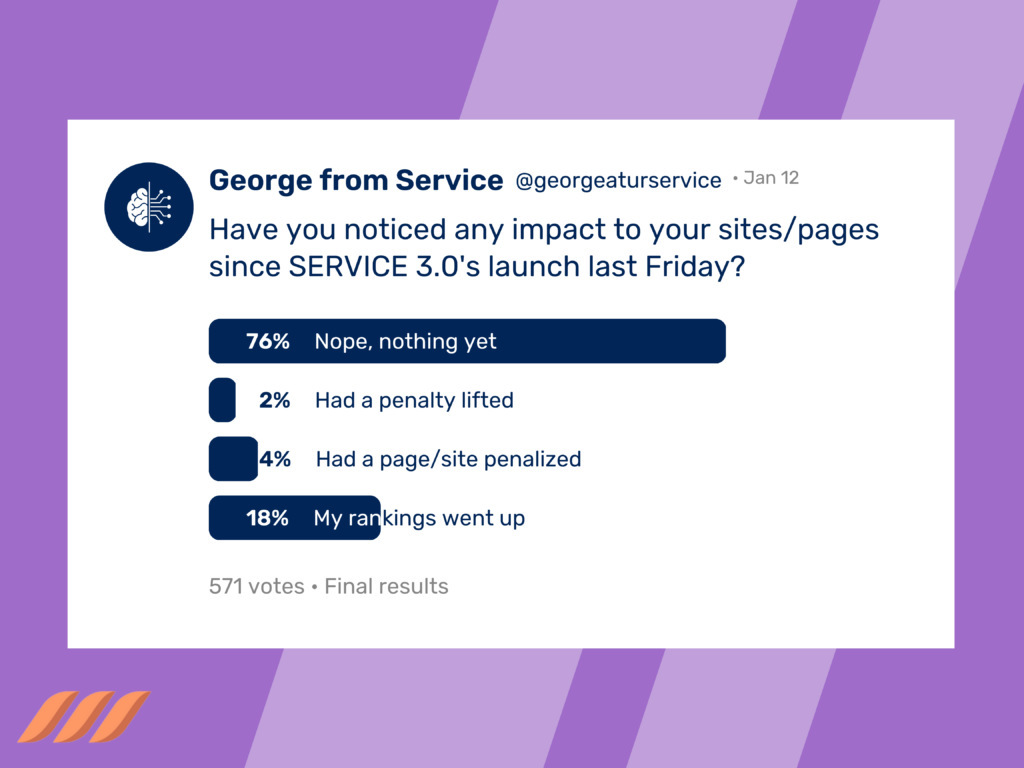The image size is (1024, 768).
Task: Click 'Had a page/site penalized' option text
Action: [x=448, y=459]
